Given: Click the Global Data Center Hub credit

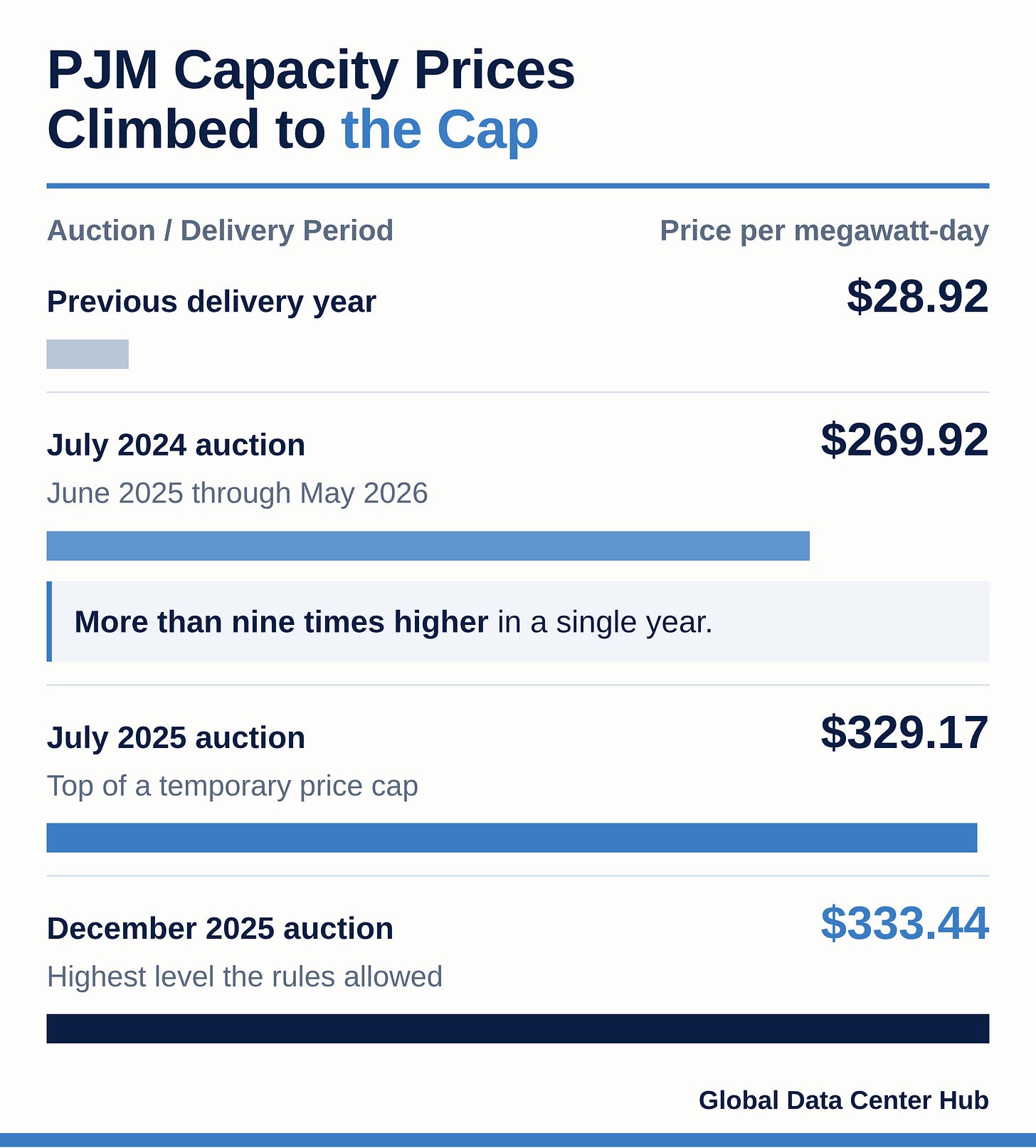Looking at the screenshot, I should click(844, 1100).
